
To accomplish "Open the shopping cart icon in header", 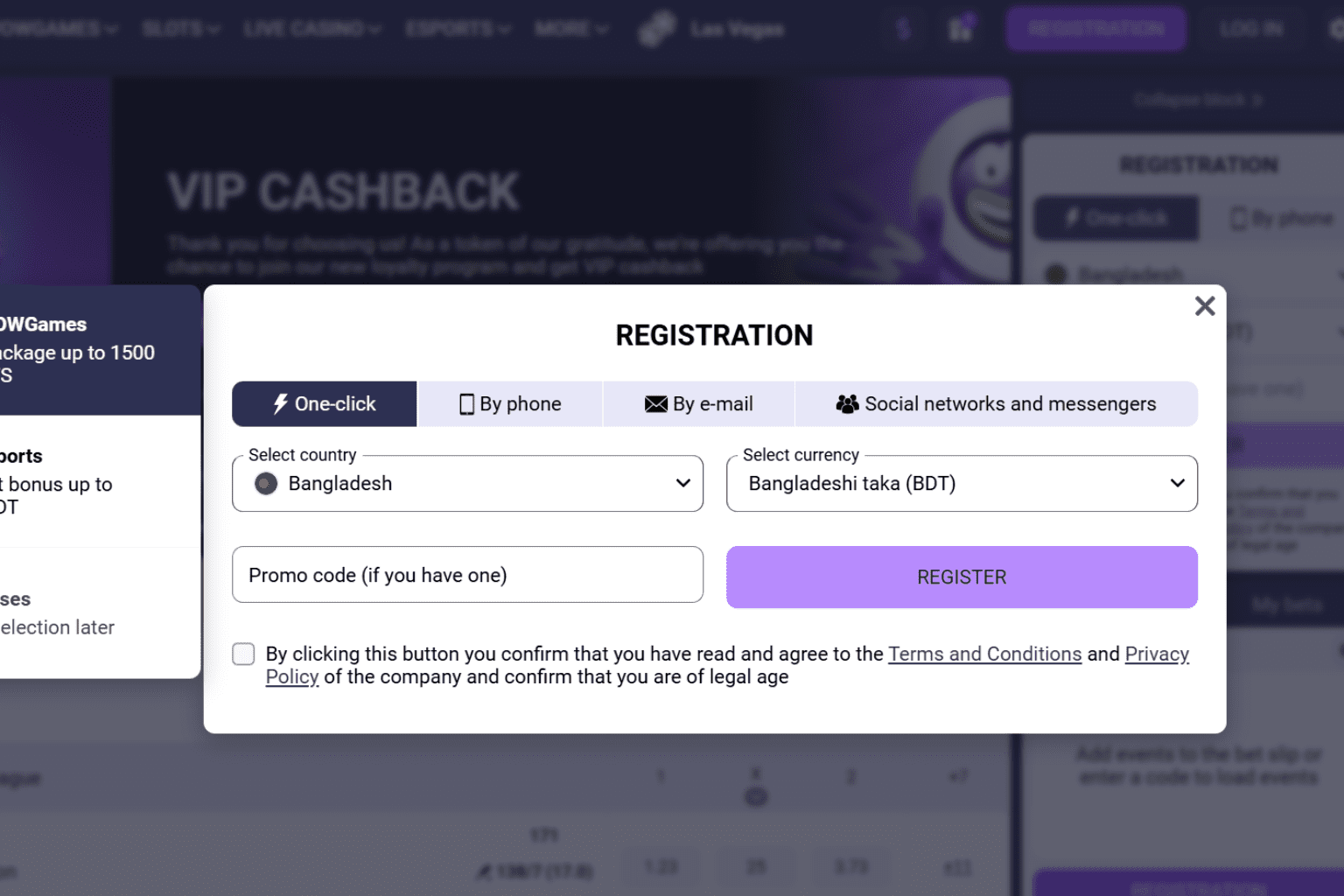I will (x=960, y=28).
